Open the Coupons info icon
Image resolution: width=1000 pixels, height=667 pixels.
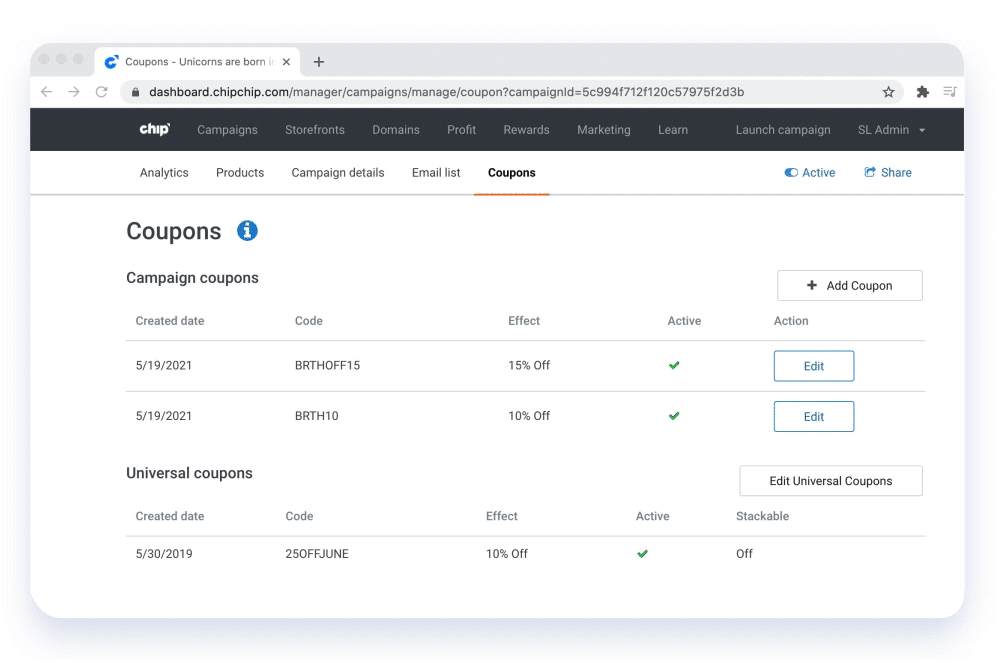(247, 230)
